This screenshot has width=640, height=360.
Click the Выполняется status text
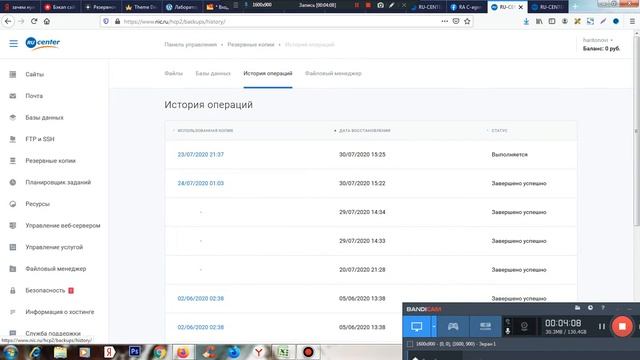[509, 155]
